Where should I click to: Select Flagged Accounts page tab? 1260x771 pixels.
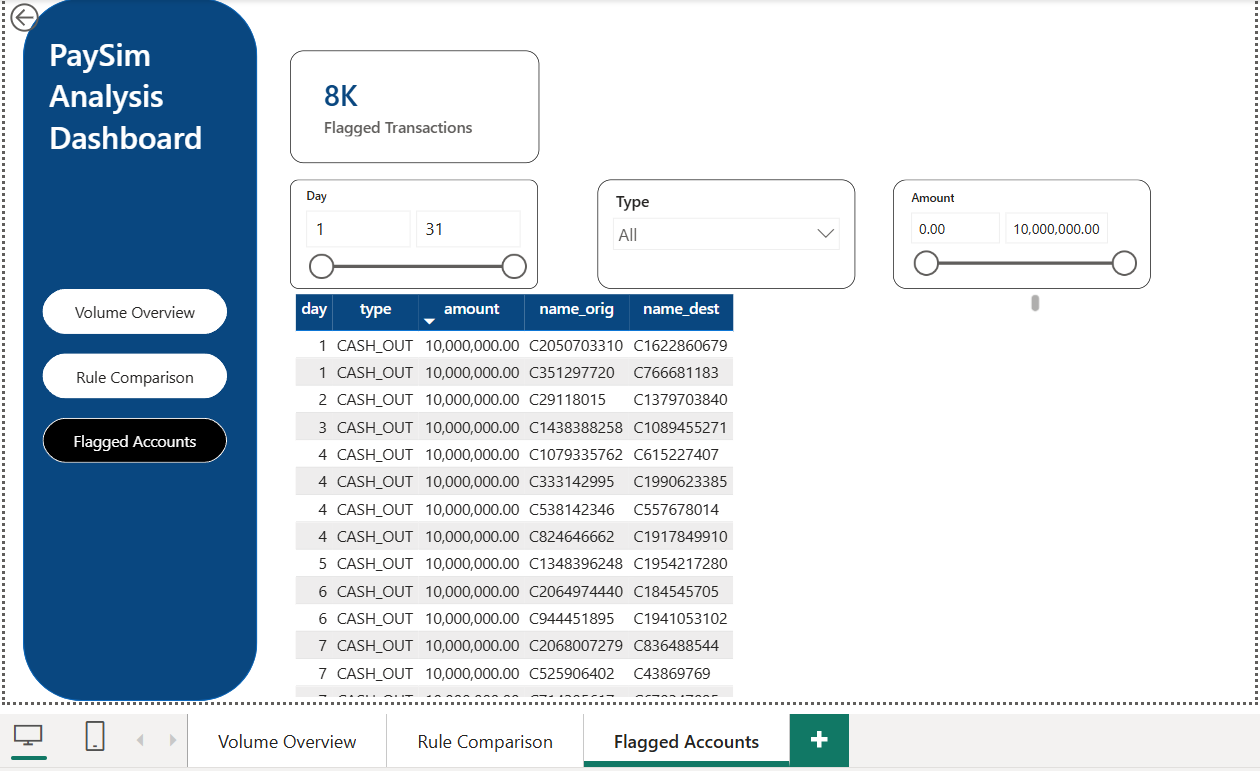tap(686, 741)
